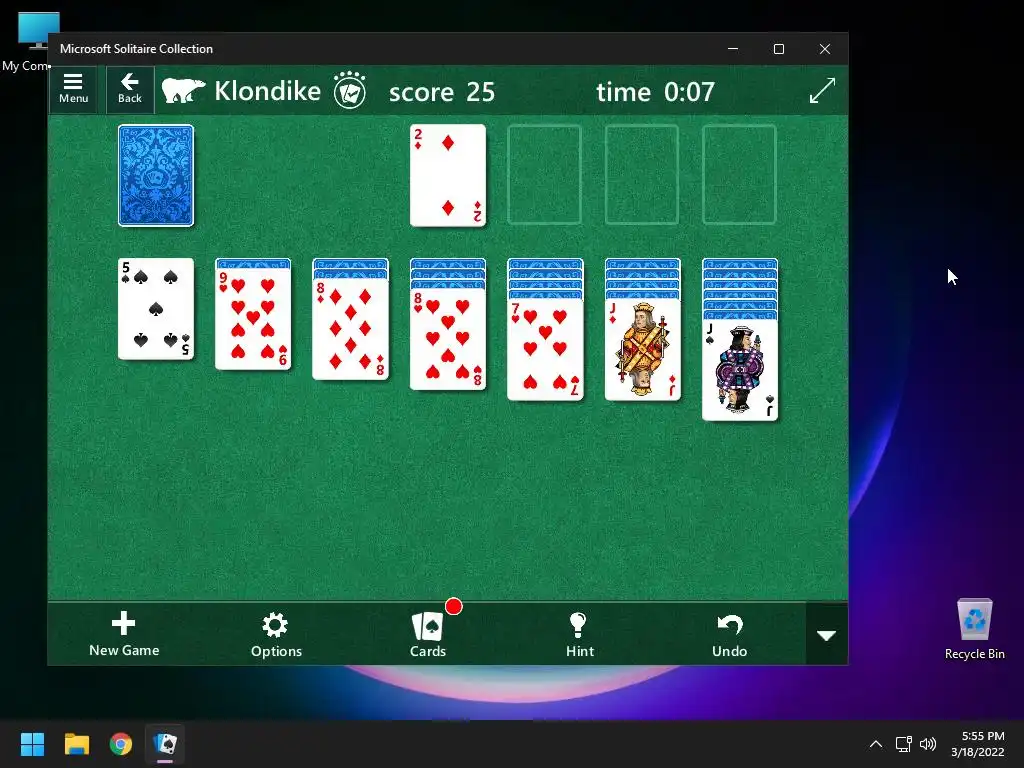Click the Klondike game title
The width and height of the screenshot is (1024, 768).
click(268, 91)
